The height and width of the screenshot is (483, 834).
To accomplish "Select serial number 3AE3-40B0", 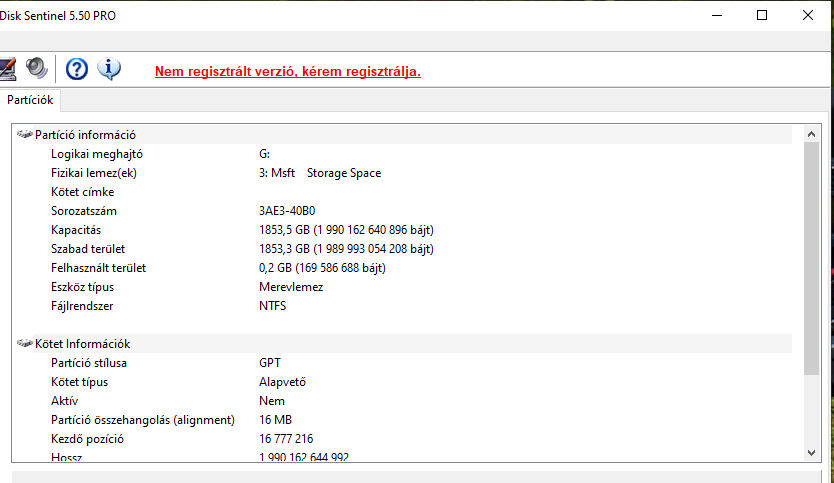I will tap(287, 211).
